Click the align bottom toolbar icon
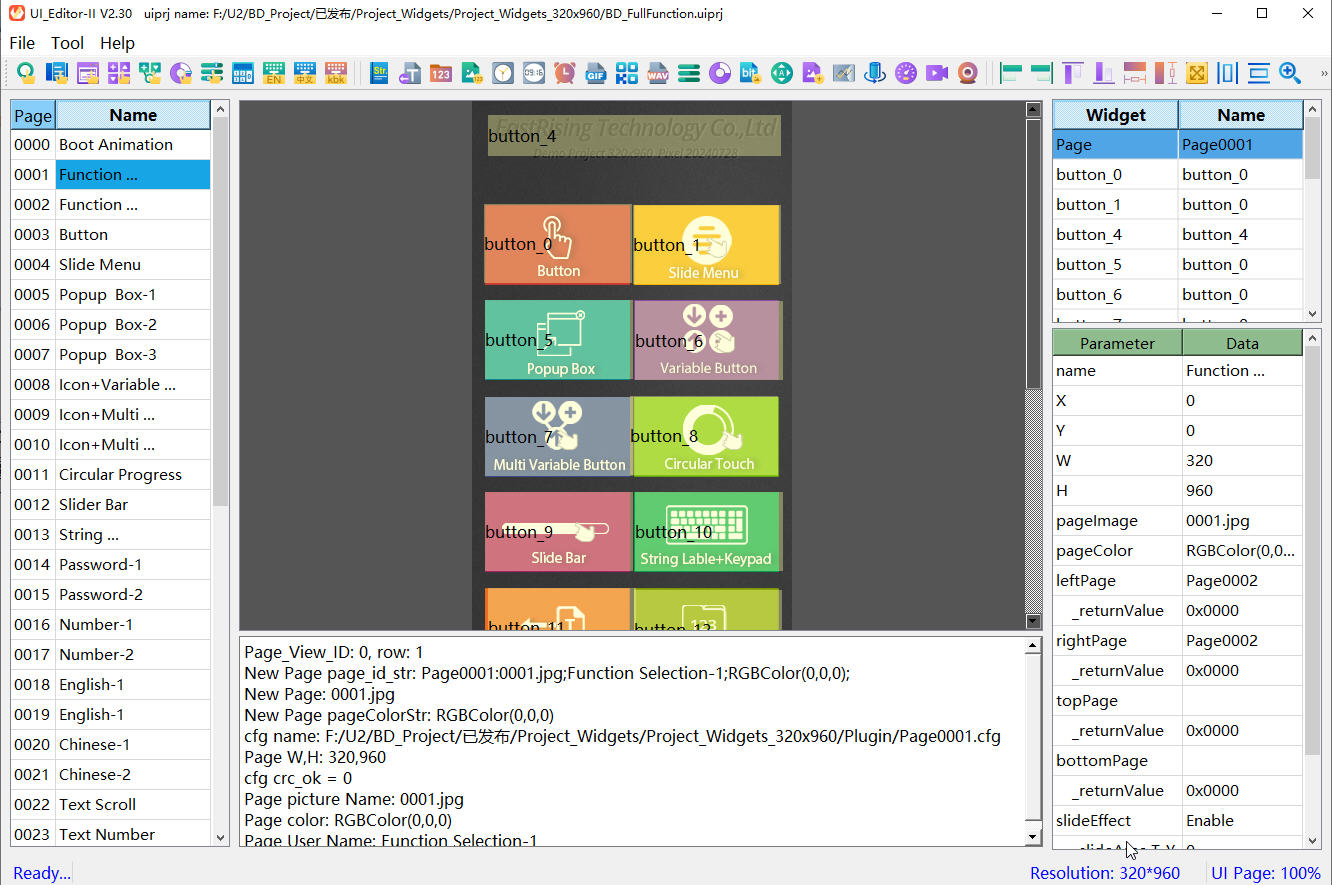Image resolution: width=1332 pixels, height=885 pixels. tap(1104, 73)
